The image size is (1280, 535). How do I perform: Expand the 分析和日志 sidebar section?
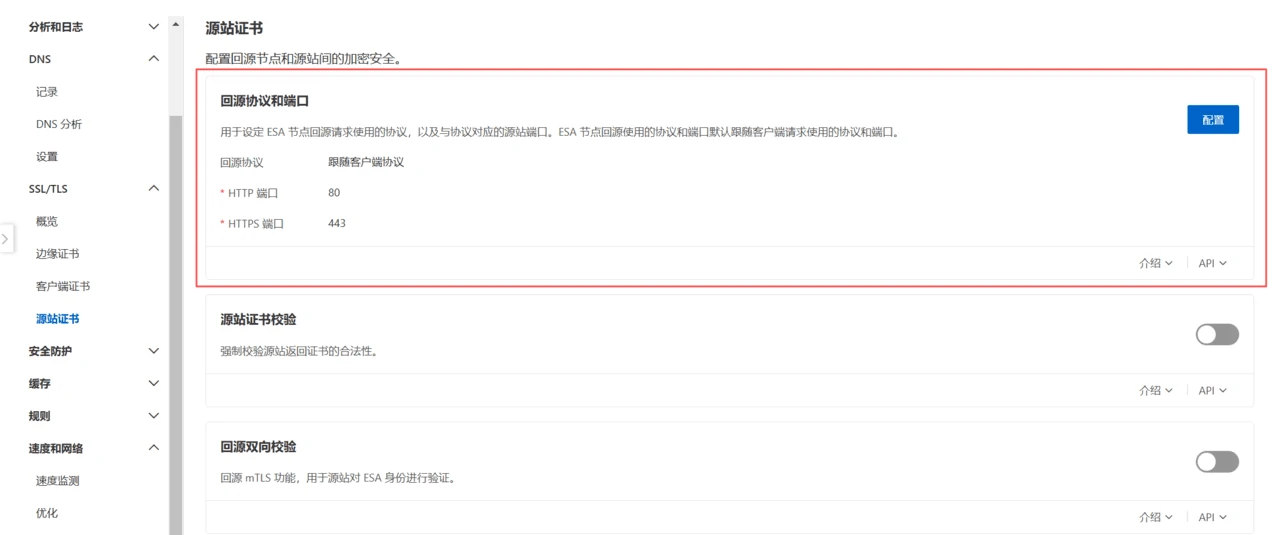(x=153, y=27)
